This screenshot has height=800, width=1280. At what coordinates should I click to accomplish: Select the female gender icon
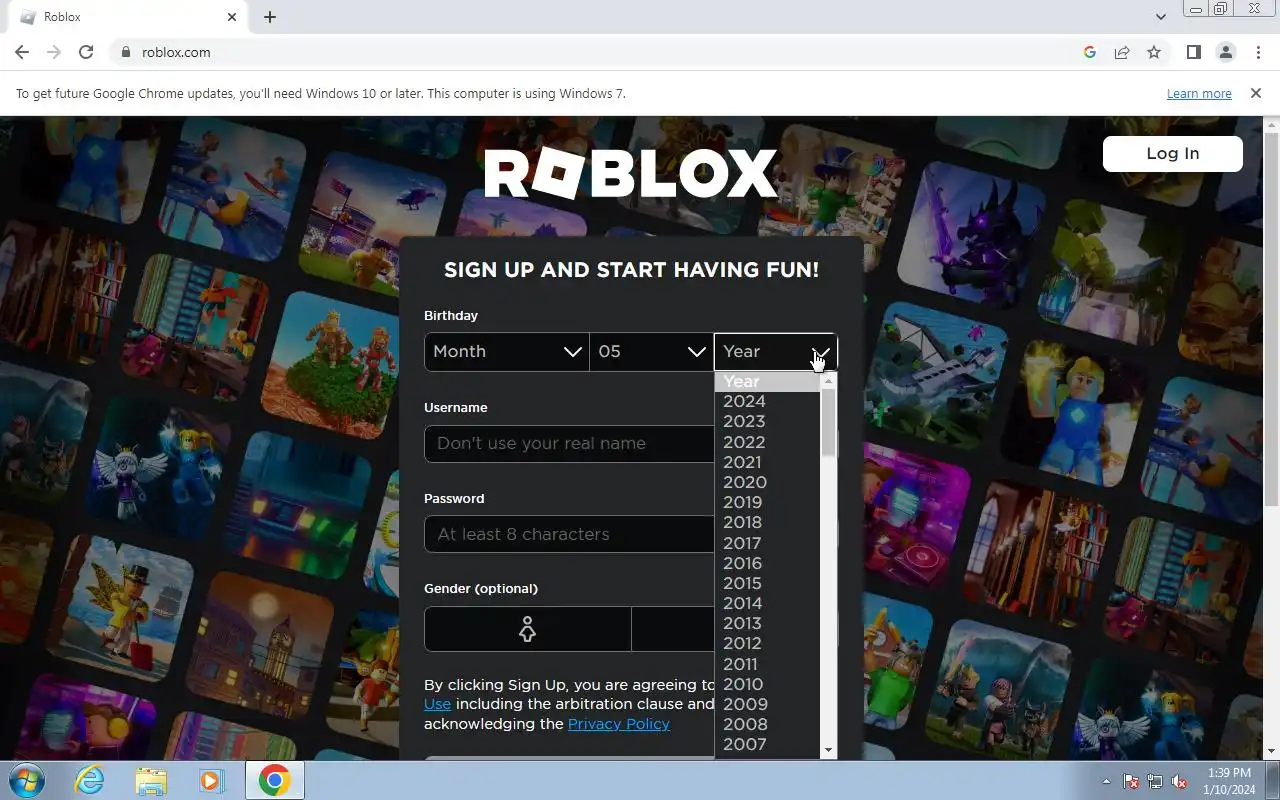527,629
